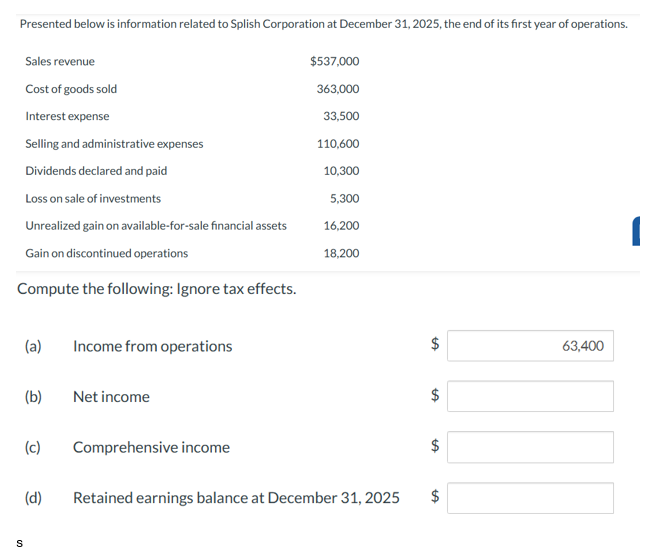Click the Net income answer field

[x=530, y=396]
